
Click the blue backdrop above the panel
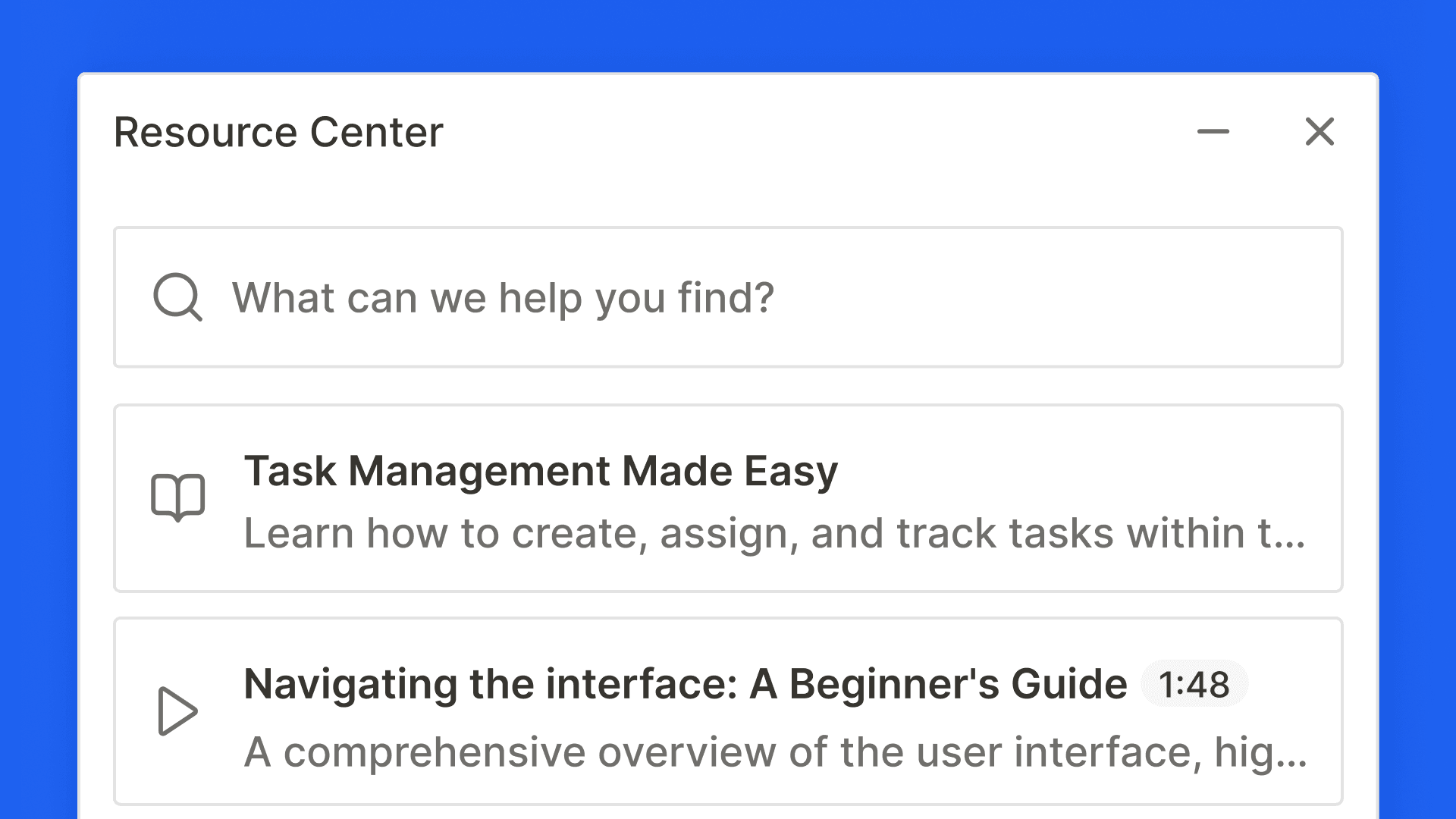pos(728,34)
